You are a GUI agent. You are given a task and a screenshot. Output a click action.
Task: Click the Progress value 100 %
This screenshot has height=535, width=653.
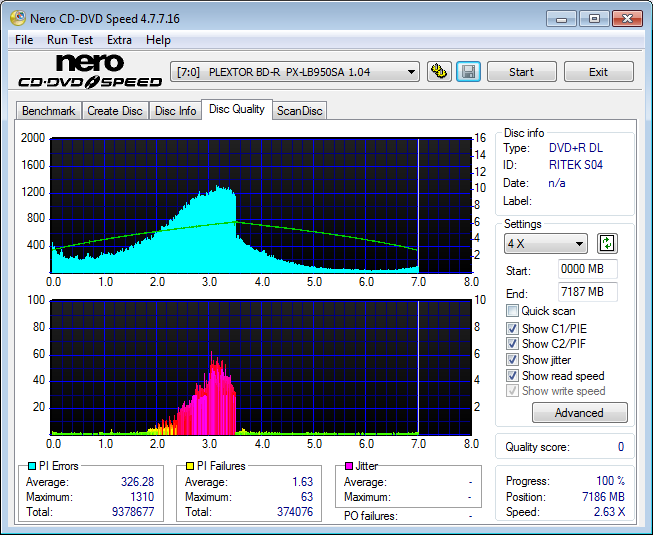(611, 481)
